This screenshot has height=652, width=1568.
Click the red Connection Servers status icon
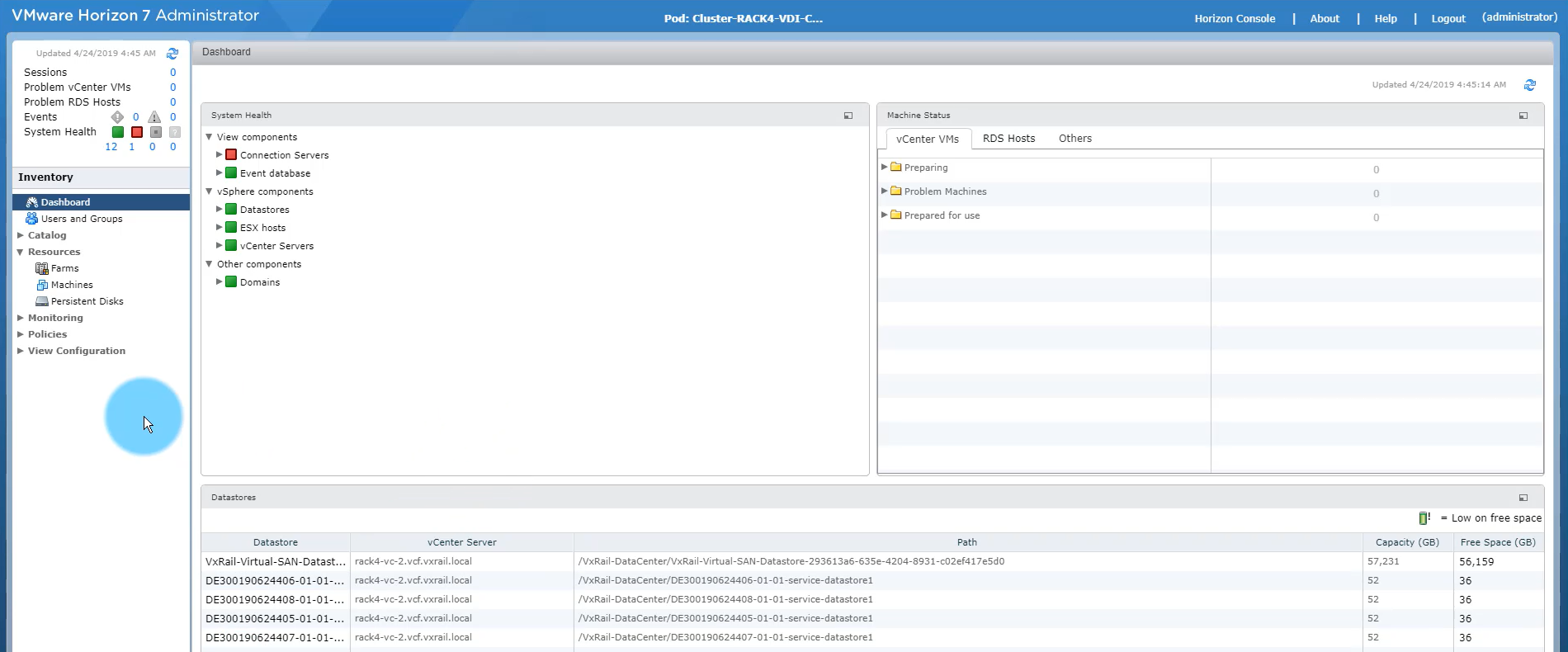click(x=231, y=155)
